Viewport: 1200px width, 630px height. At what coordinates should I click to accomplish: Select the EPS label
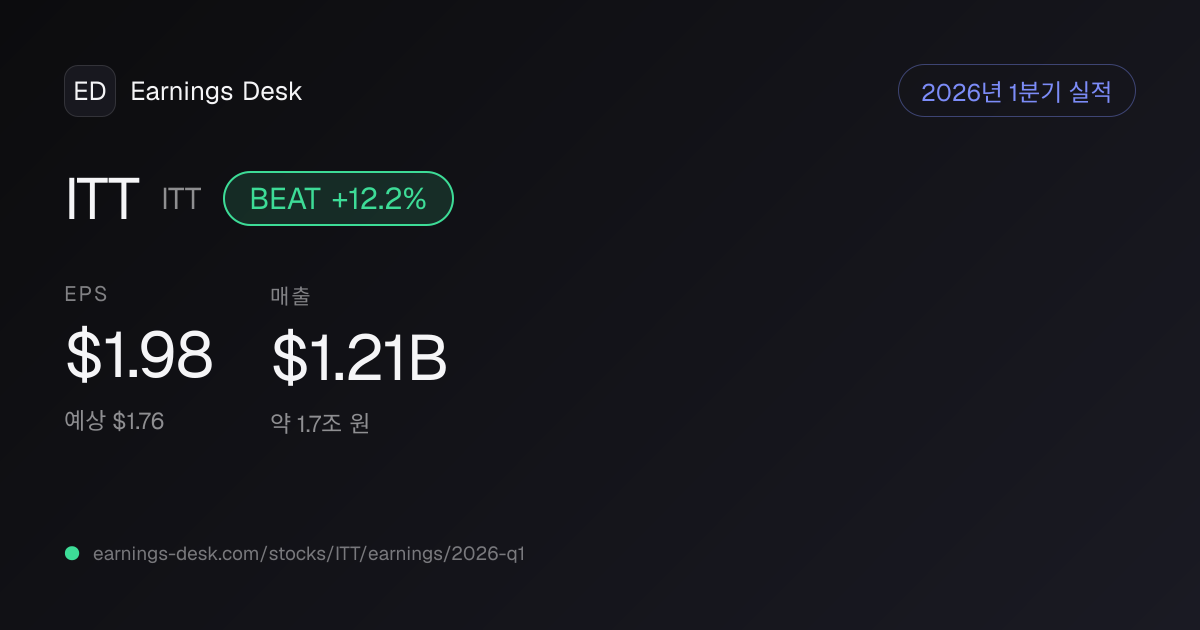pos(86,294)
